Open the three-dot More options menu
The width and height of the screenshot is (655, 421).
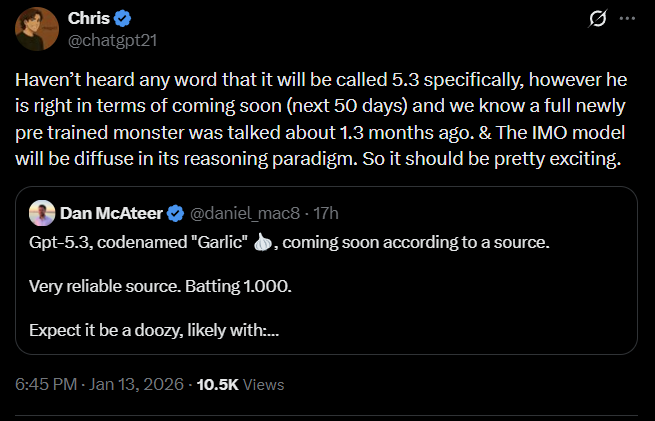pyautogui.click(x=627, y=19)
